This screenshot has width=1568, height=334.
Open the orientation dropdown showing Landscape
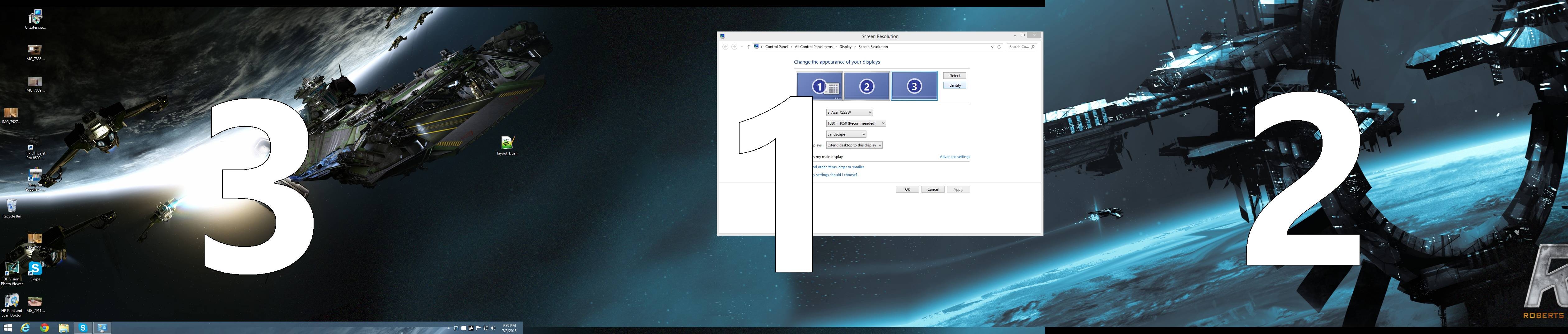click(x=846, y=134)
